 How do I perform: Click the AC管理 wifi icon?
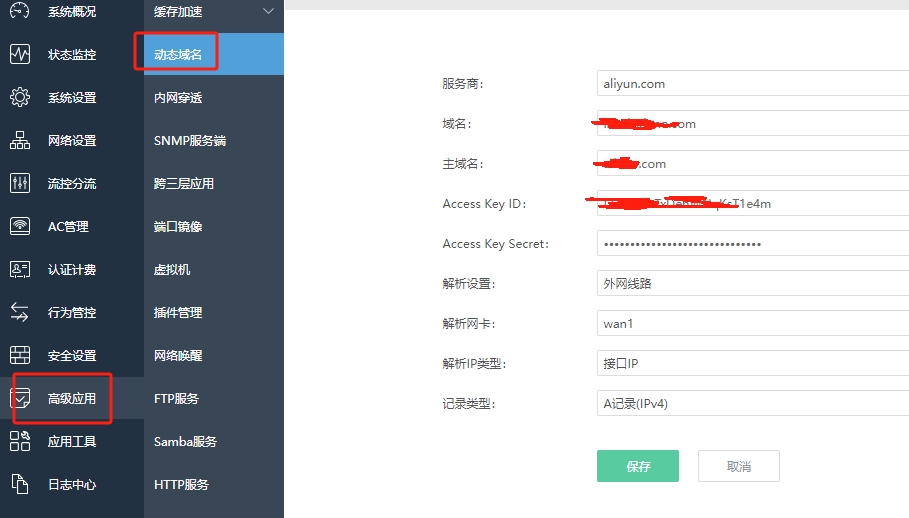(20, 226)
